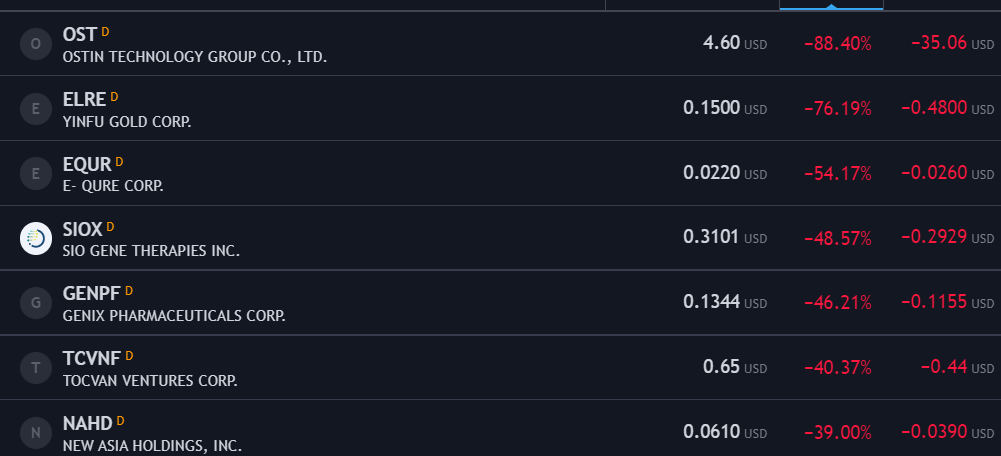Viewport: 1001px width, 456px height.
Task: Click the 0.1500 USD price for ELRE
Action: [x=725, y=108]
